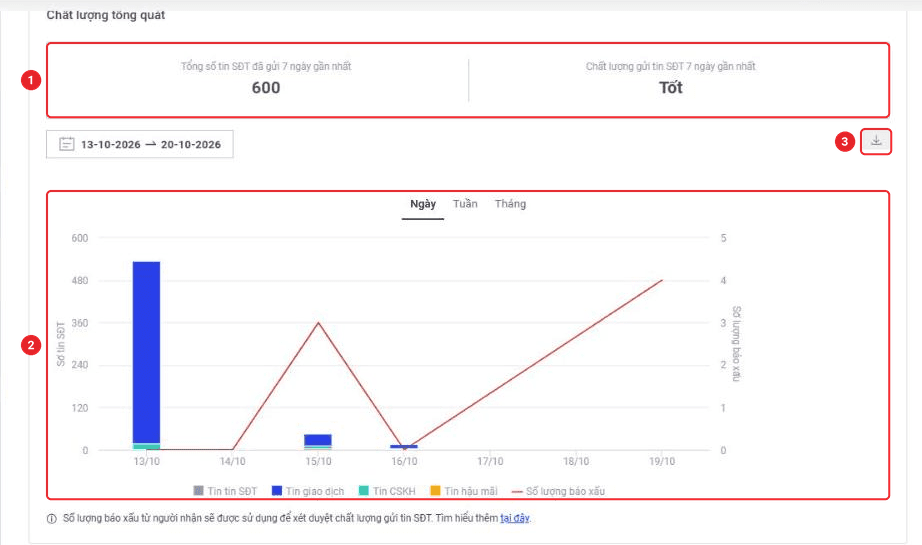Click the "Số tin SĐT" left axis title
Image resolution: width=922 pixels, height=545 pixels.
click(61, 344)
